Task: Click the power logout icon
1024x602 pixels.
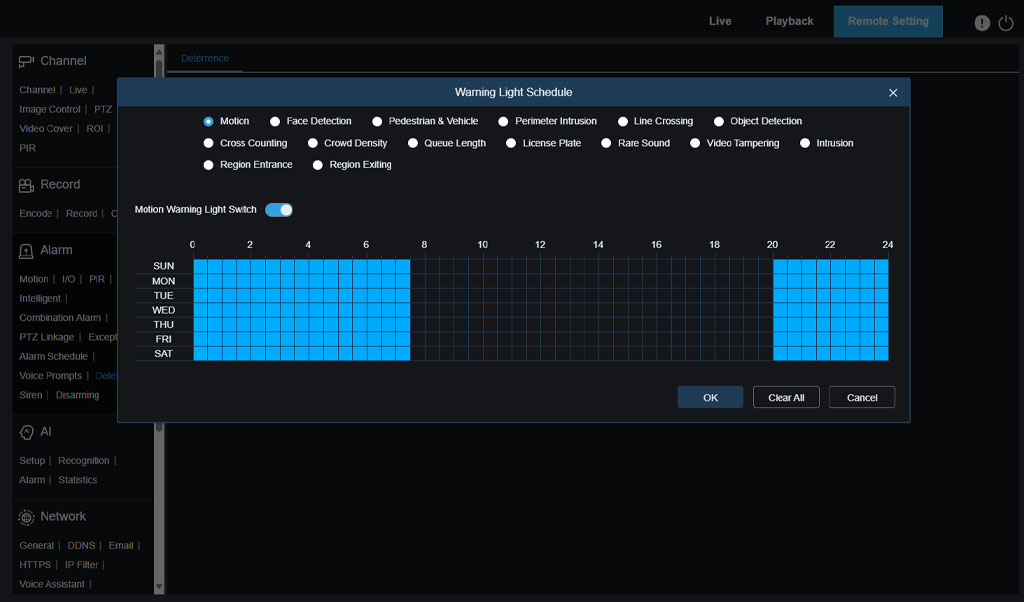Action: [x=1006, y=23]
